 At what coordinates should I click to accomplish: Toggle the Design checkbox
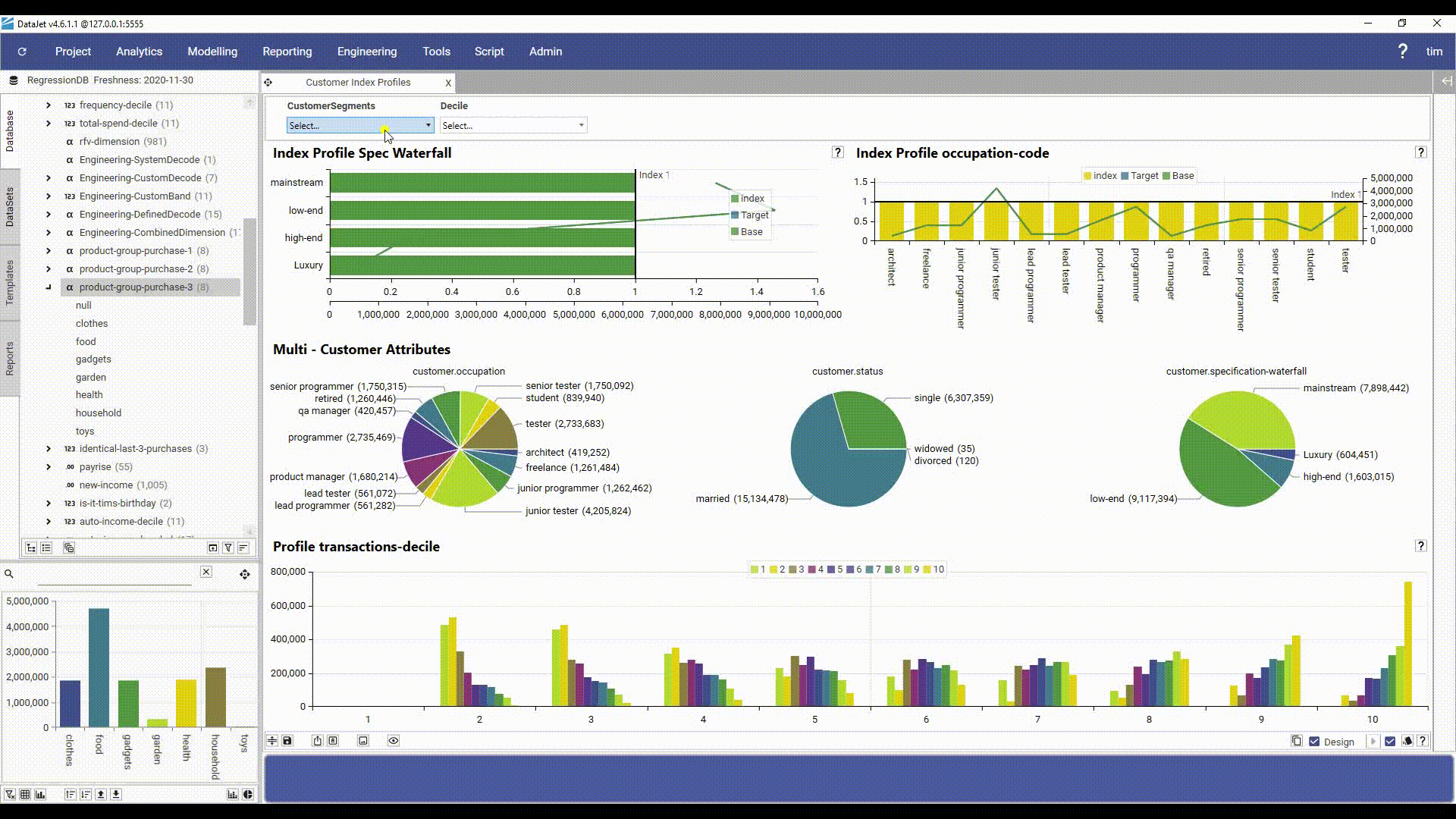pyautogui.click(x=1314, y=742)
